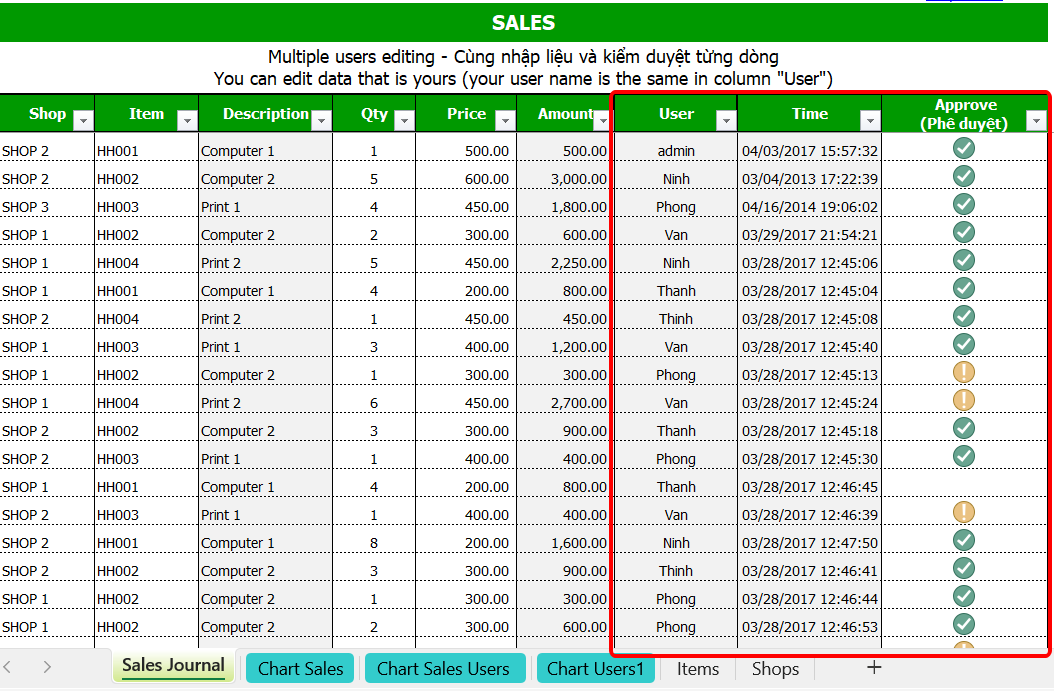The width and height of the screenshot is (1054, 691).
Task: Click the green approve checkmark in admin's row
Action: click(963, 149)
